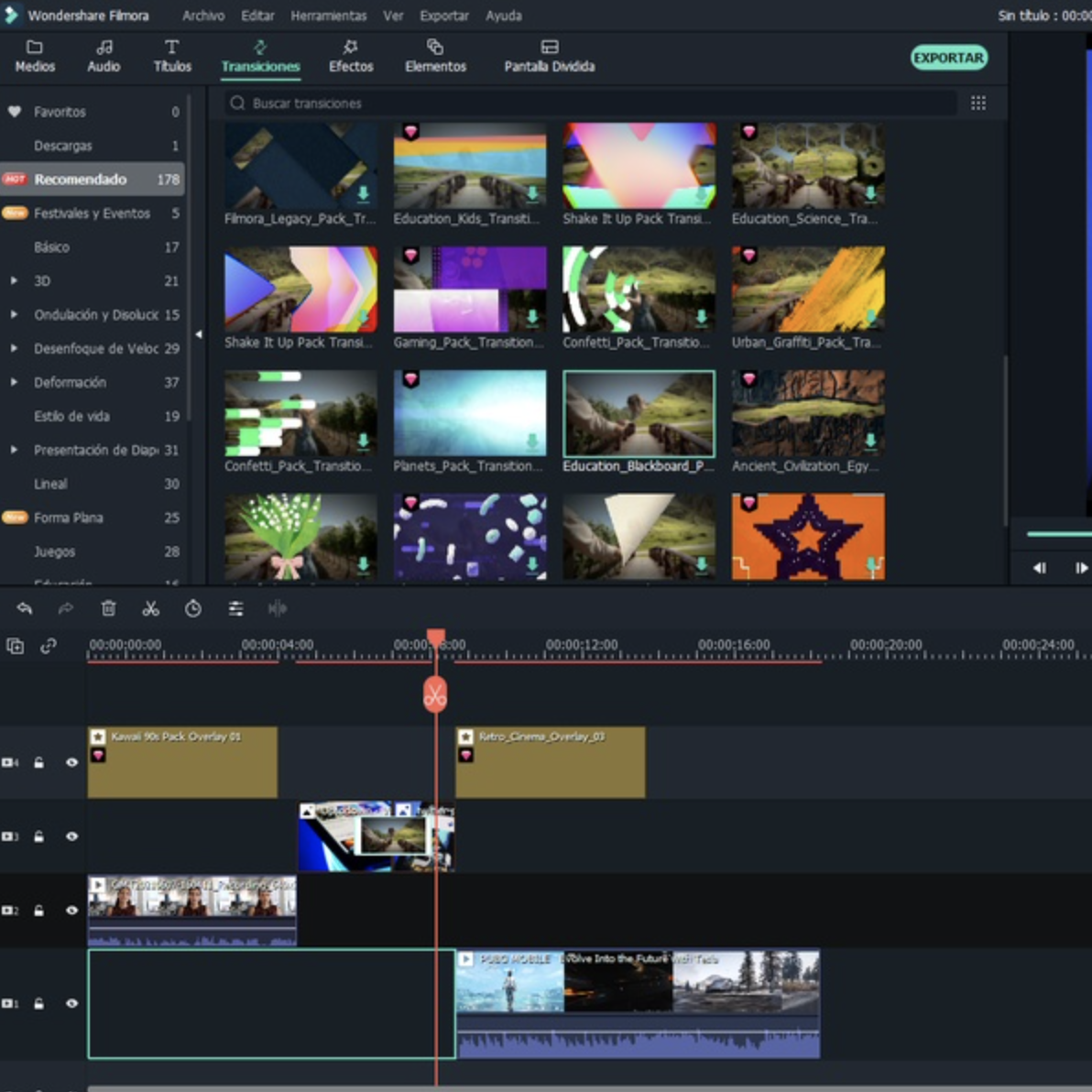The height and width of the screenshot is (1092, 1092).
Task: Click the EXPORTAR button
Action: (x=948, y=58)
